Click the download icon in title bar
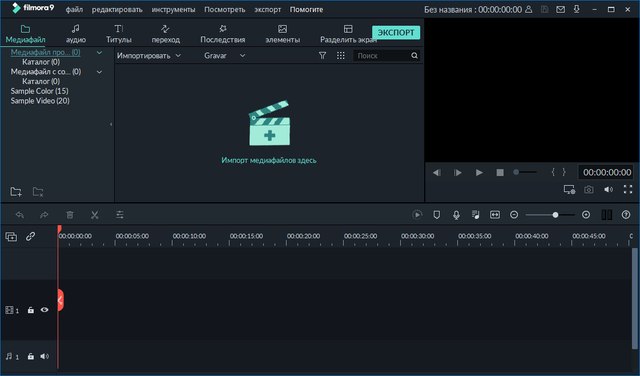Viewport: 640px width, 376px height. (x=576, y=9)
